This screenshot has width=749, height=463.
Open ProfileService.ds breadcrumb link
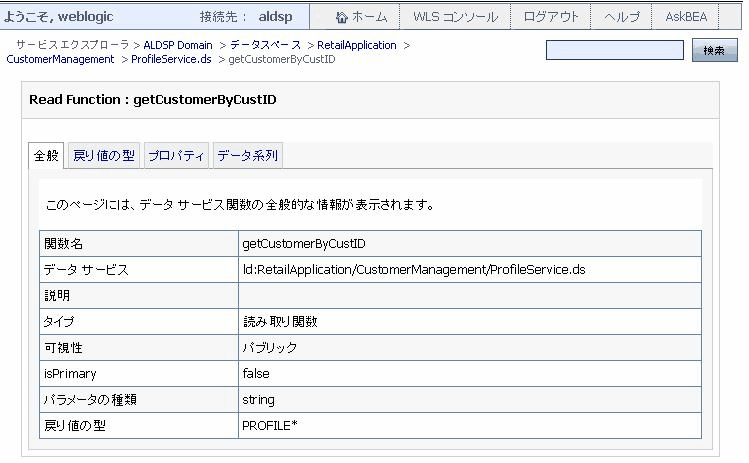[171, 59]
